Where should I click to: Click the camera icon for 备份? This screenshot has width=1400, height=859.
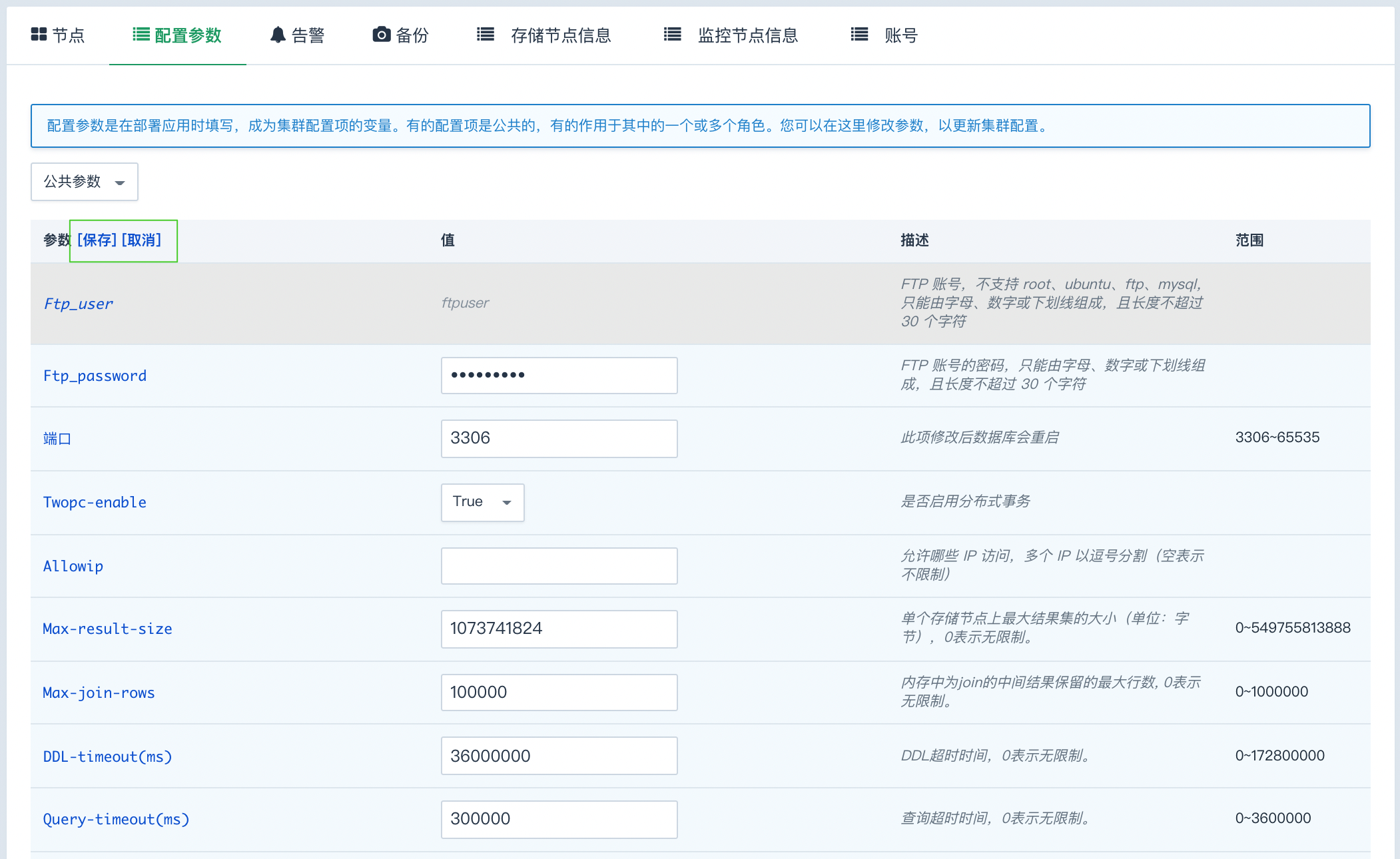pyautogui.click(x=381, y=35)
